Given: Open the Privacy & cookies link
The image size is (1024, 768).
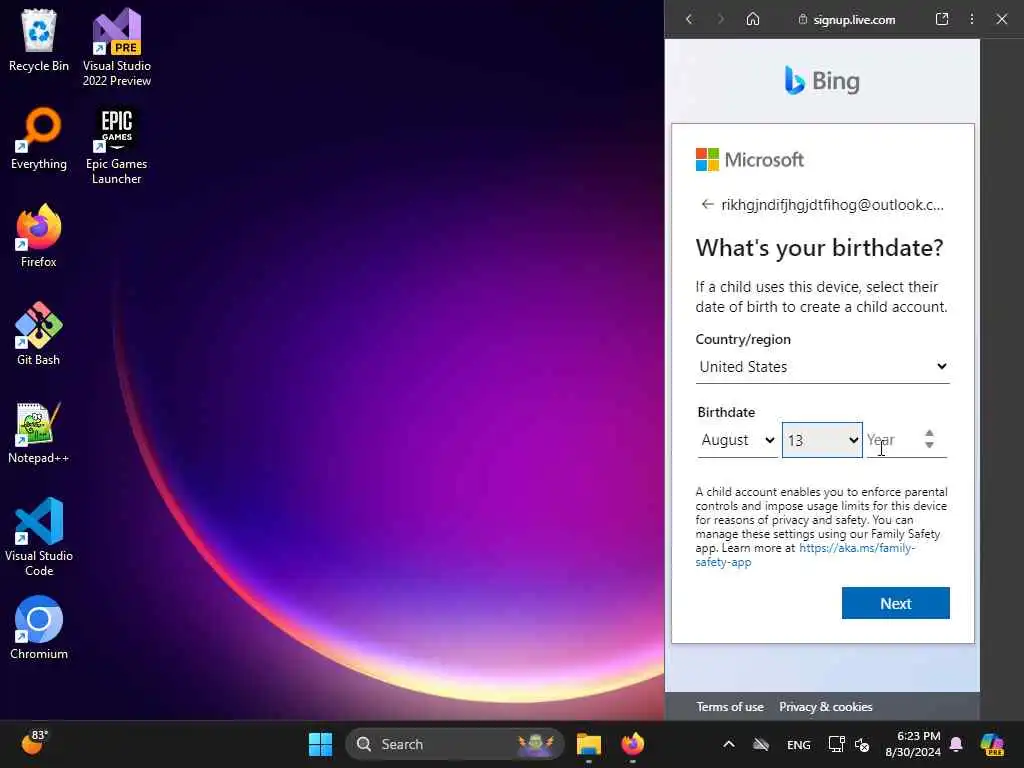Looking at the screenshot, I should point(825,707).
